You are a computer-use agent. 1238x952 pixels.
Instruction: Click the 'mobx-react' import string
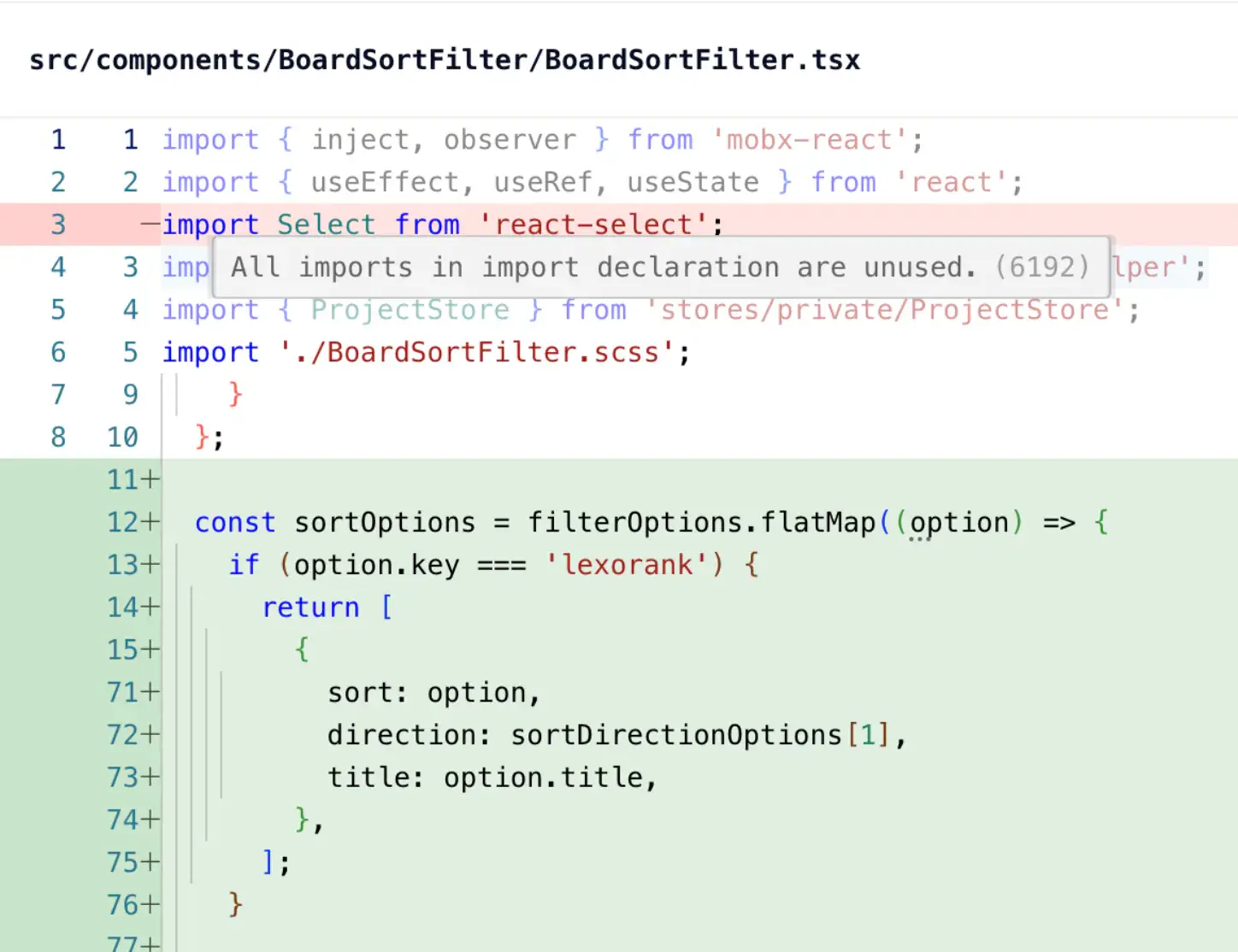click(810, 139)
